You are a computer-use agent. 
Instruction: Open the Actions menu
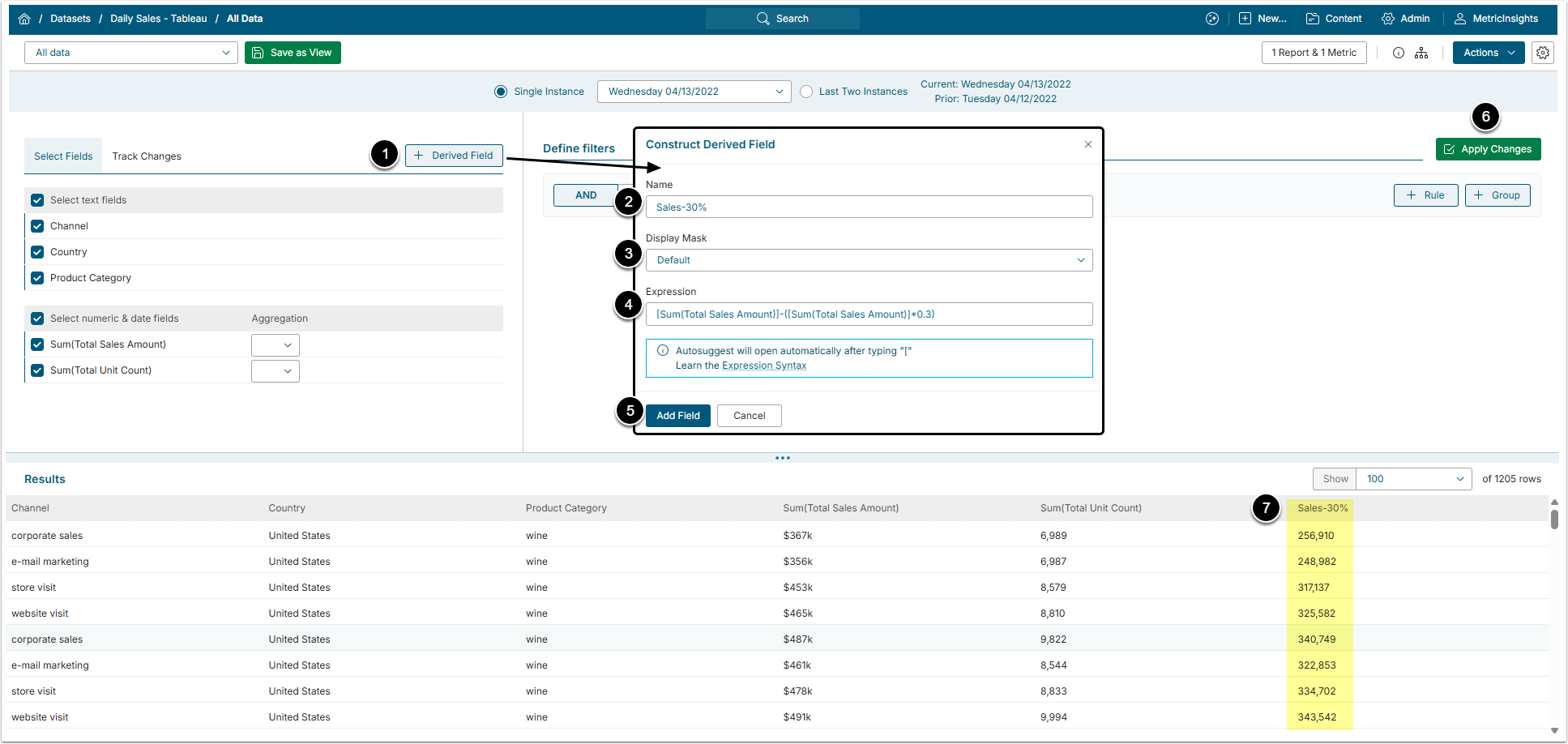tap(1488, 53)
